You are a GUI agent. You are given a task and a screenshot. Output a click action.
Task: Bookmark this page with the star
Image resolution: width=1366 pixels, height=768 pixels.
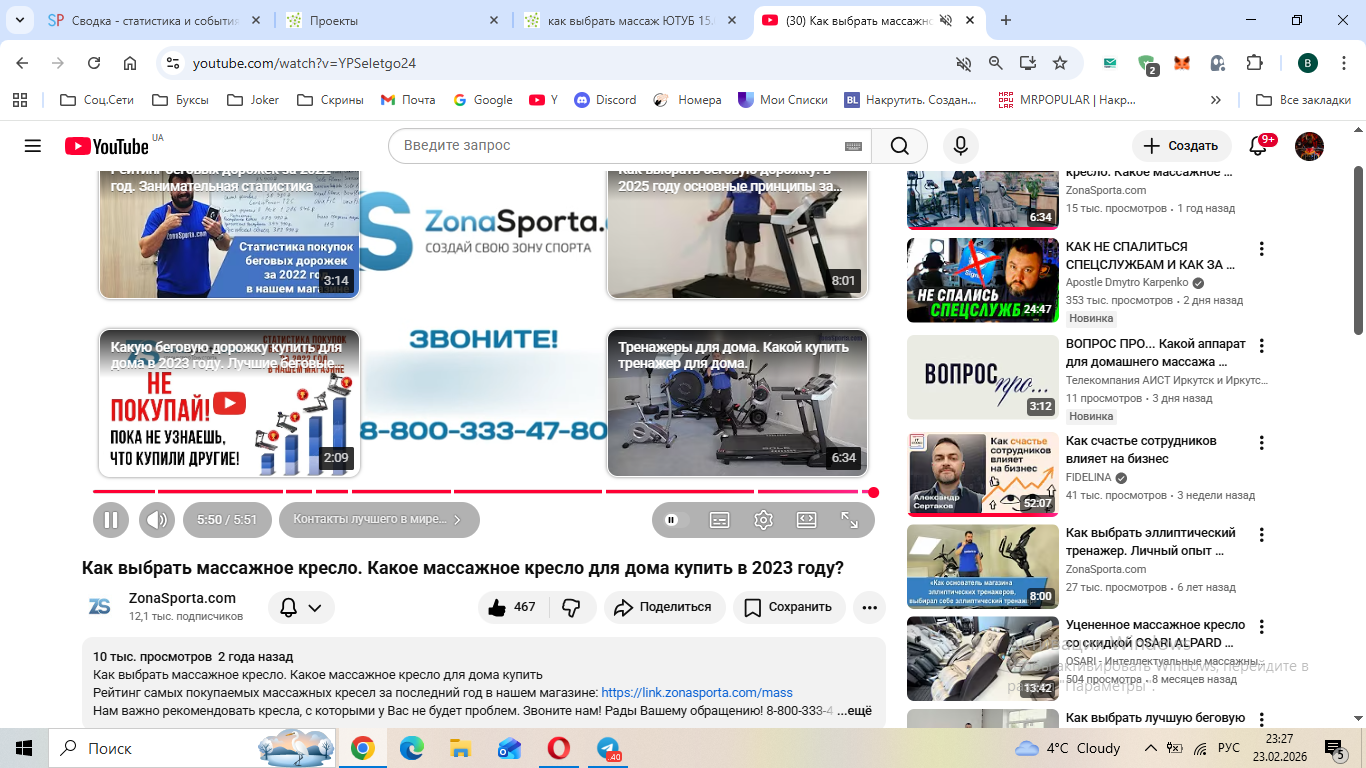click(x=1060, y=63)
